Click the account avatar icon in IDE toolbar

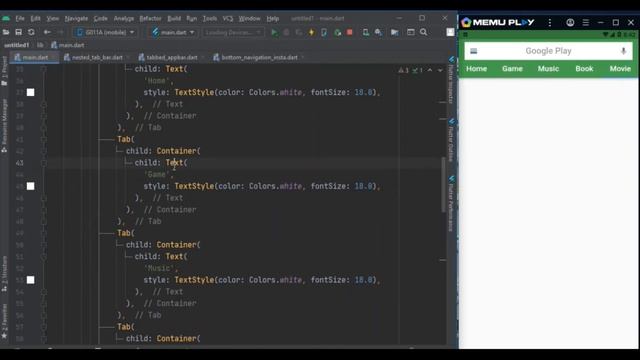pyautogui.click(x=450, y=32)
